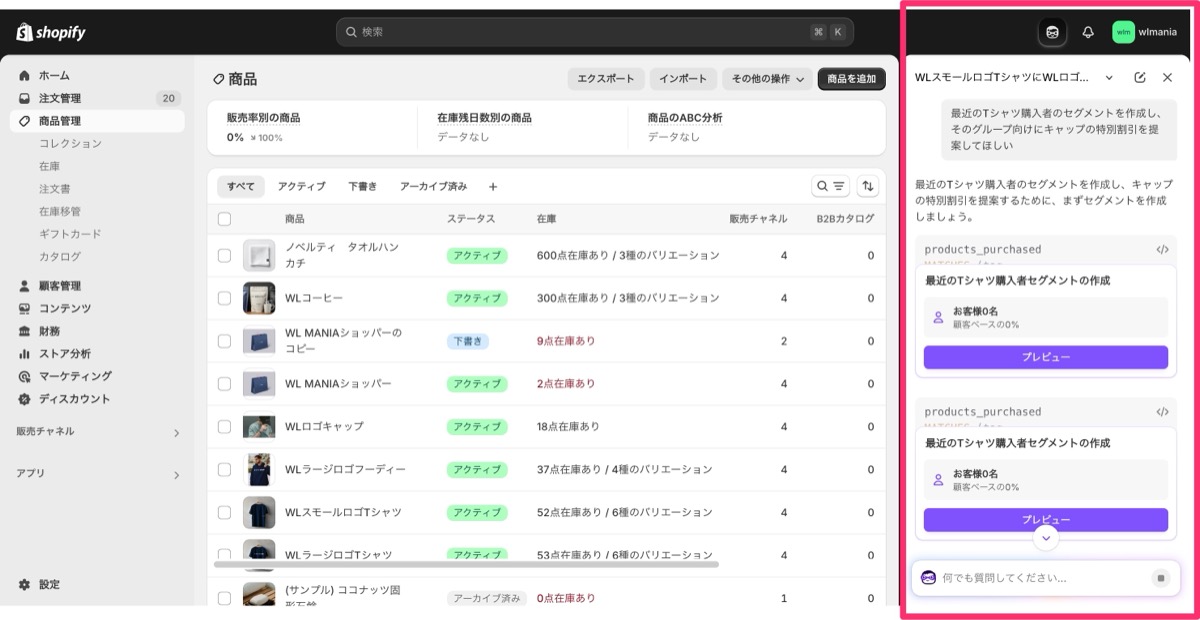Click the インポート button

click(x=683, y=79)
